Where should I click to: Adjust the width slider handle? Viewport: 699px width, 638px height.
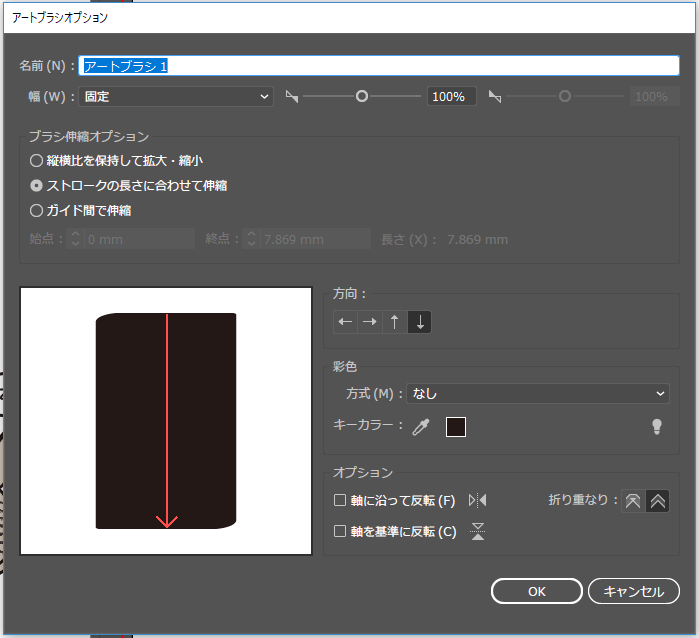(x=362, y=96)
